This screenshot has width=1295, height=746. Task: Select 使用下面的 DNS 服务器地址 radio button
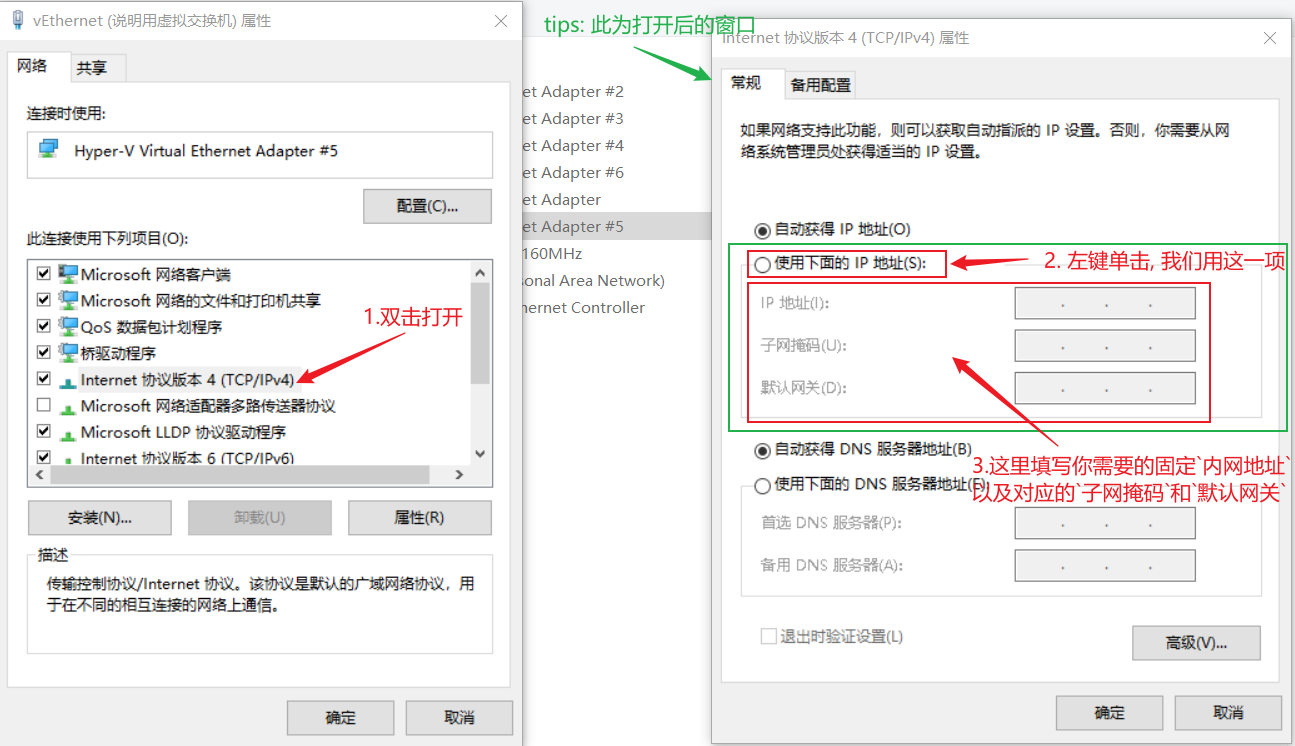click(x=763, y=485)
